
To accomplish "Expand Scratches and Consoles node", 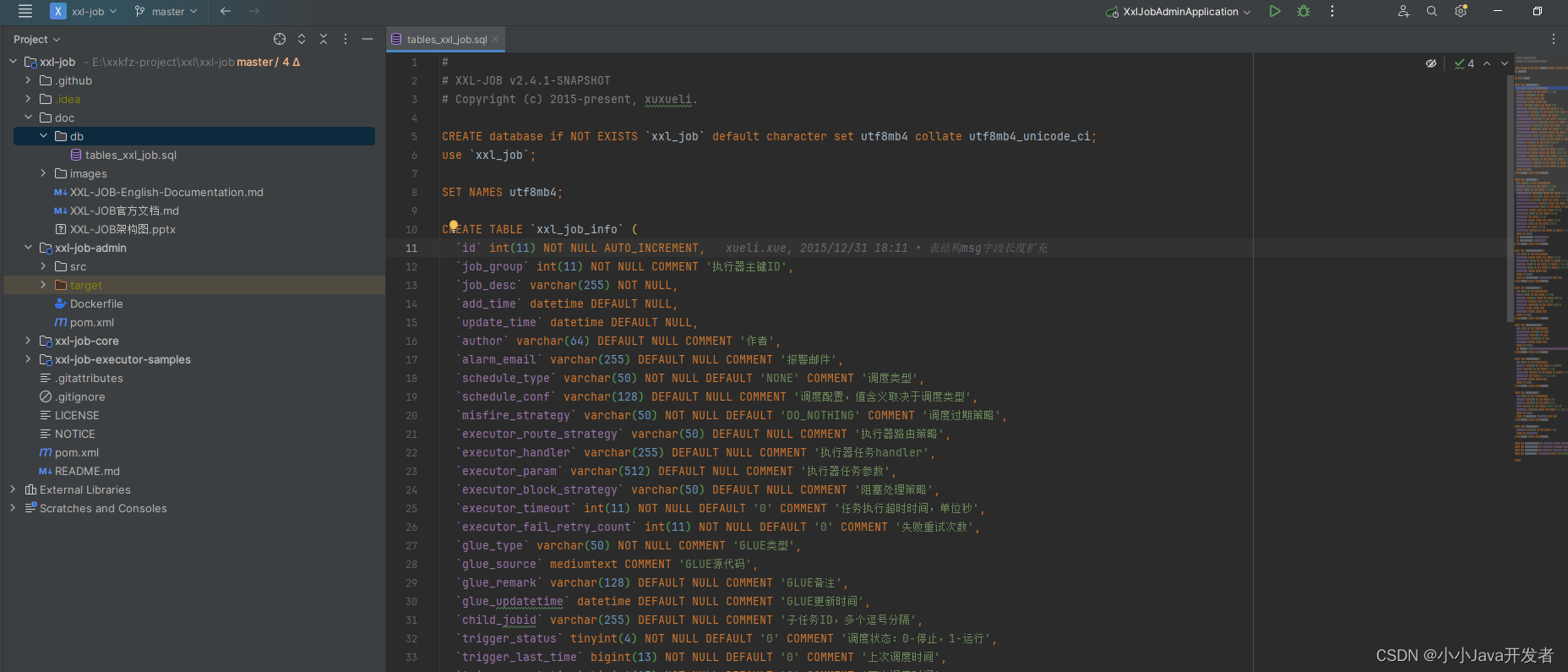I will pyautogui.click(x=14, y=508).
